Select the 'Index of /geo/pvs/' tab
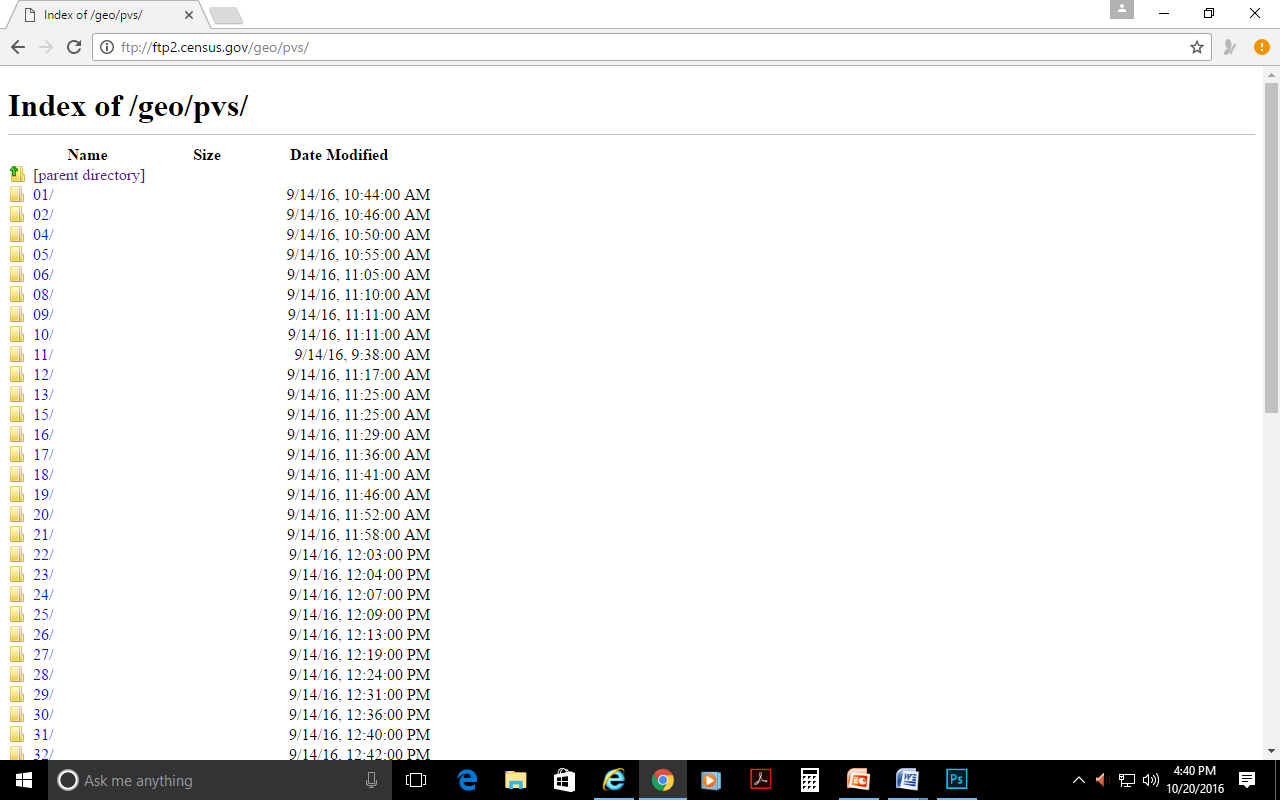The height and width of the screenshot is (800, 1280). pyautogui.click(x=105, y=15)
